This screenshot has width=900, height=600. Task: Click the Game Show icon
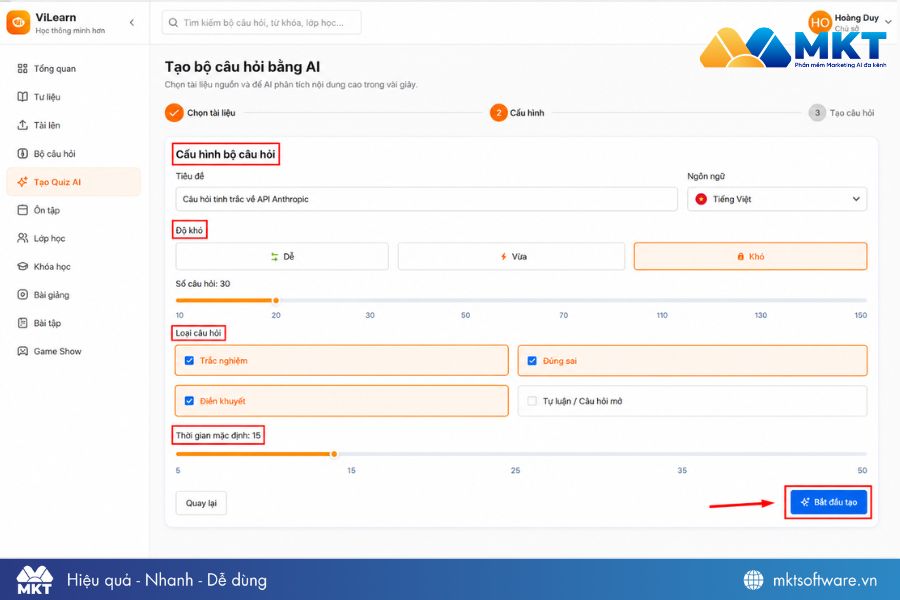point(22,351)
